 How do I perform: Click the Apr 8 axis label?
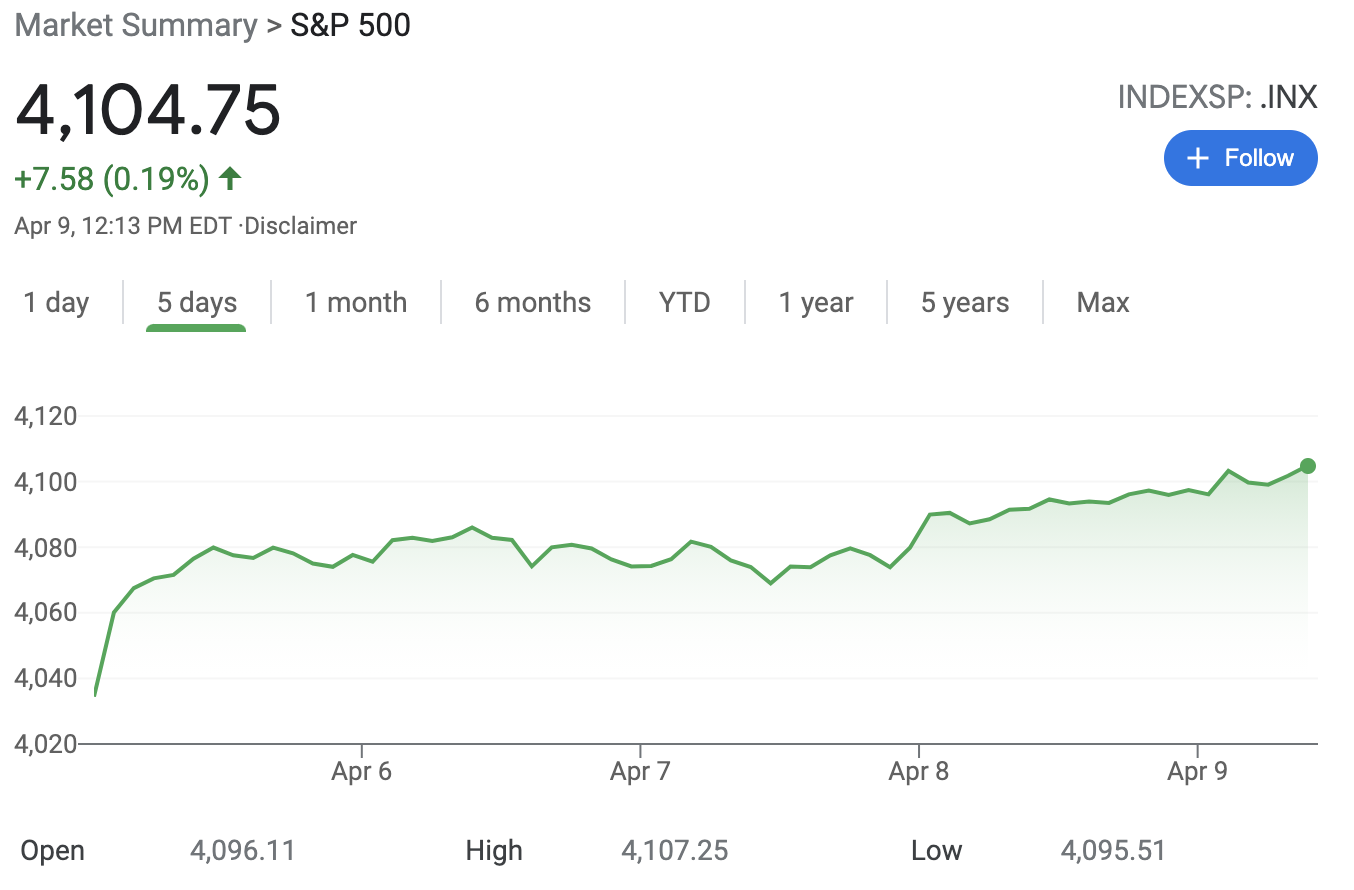pos(918,772)
